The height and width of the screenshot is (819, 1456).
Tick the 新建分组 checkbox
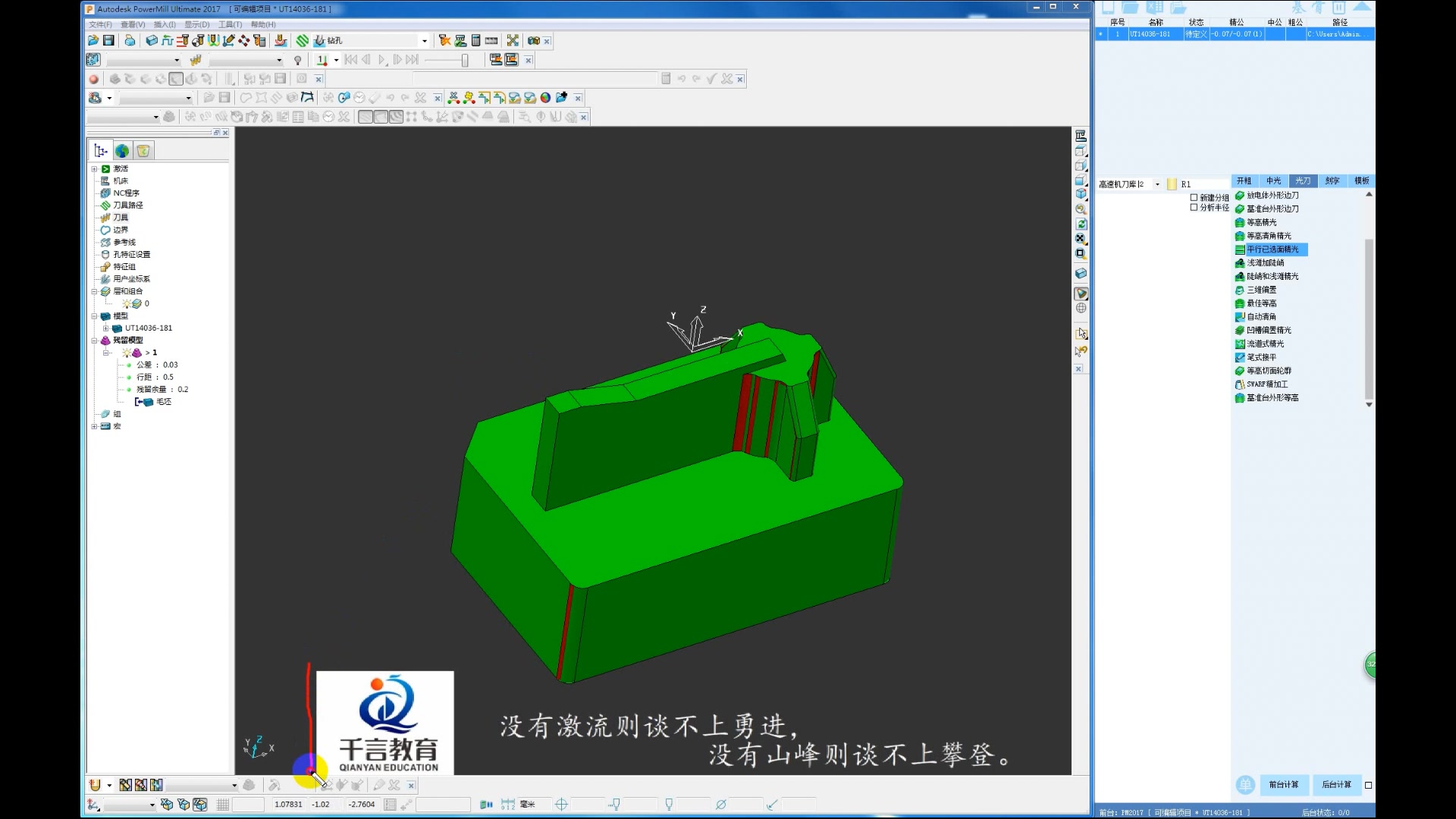tap(1194, 197)
